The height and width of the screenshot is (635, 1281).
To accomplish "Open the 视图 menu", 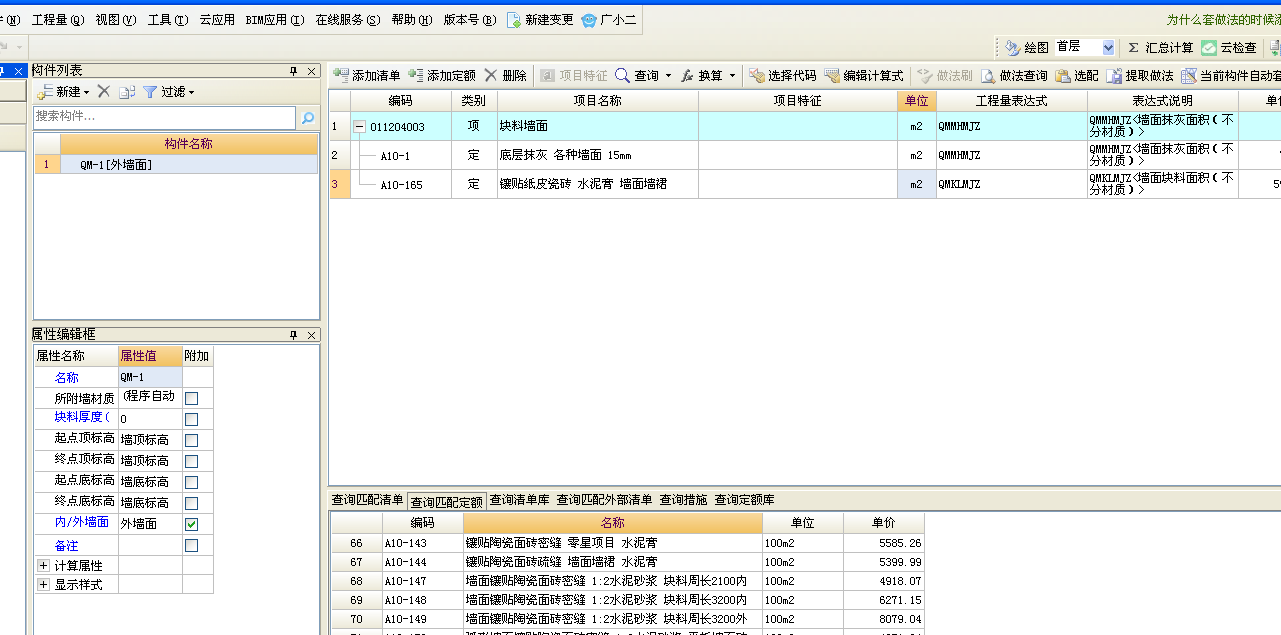I will pyautogui.click(x=116, y=20).
